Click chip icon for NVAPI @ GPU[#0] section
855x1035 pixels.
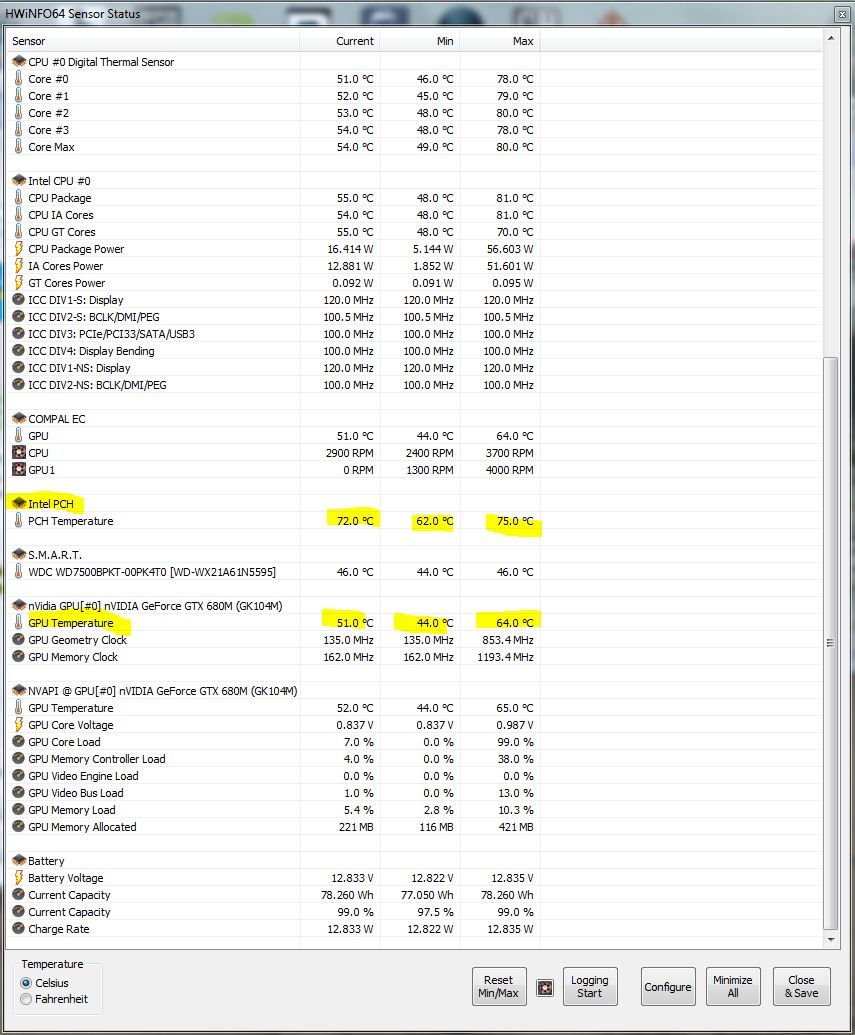tap(19, 690)
